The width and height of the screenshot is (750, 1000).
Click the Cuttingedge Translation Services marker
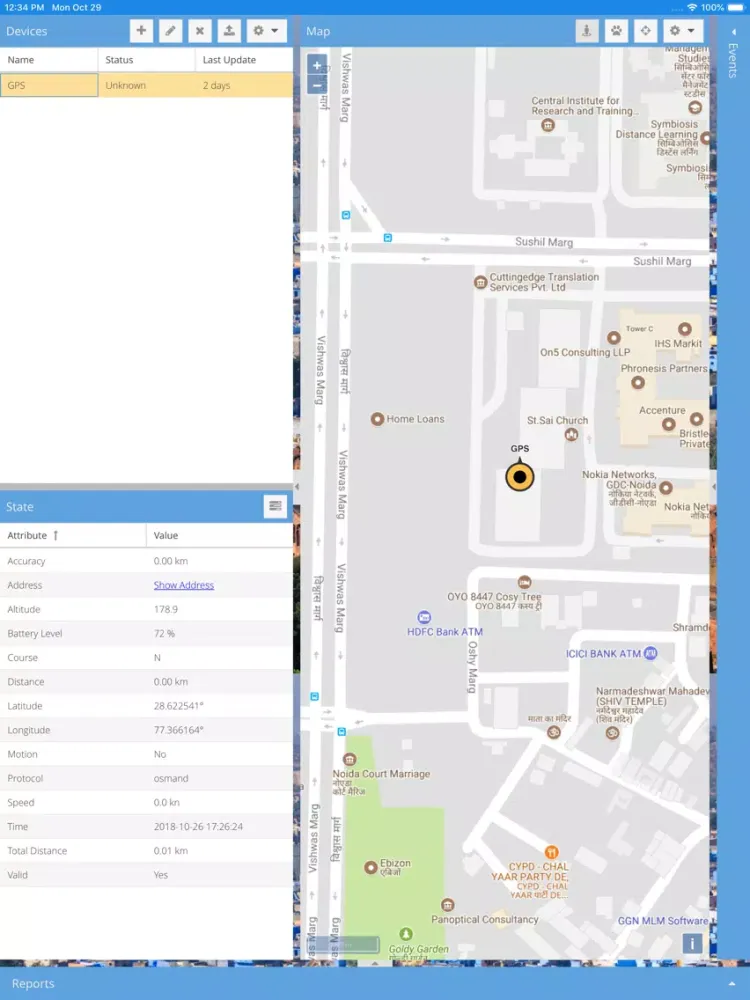tap(481, 283)
